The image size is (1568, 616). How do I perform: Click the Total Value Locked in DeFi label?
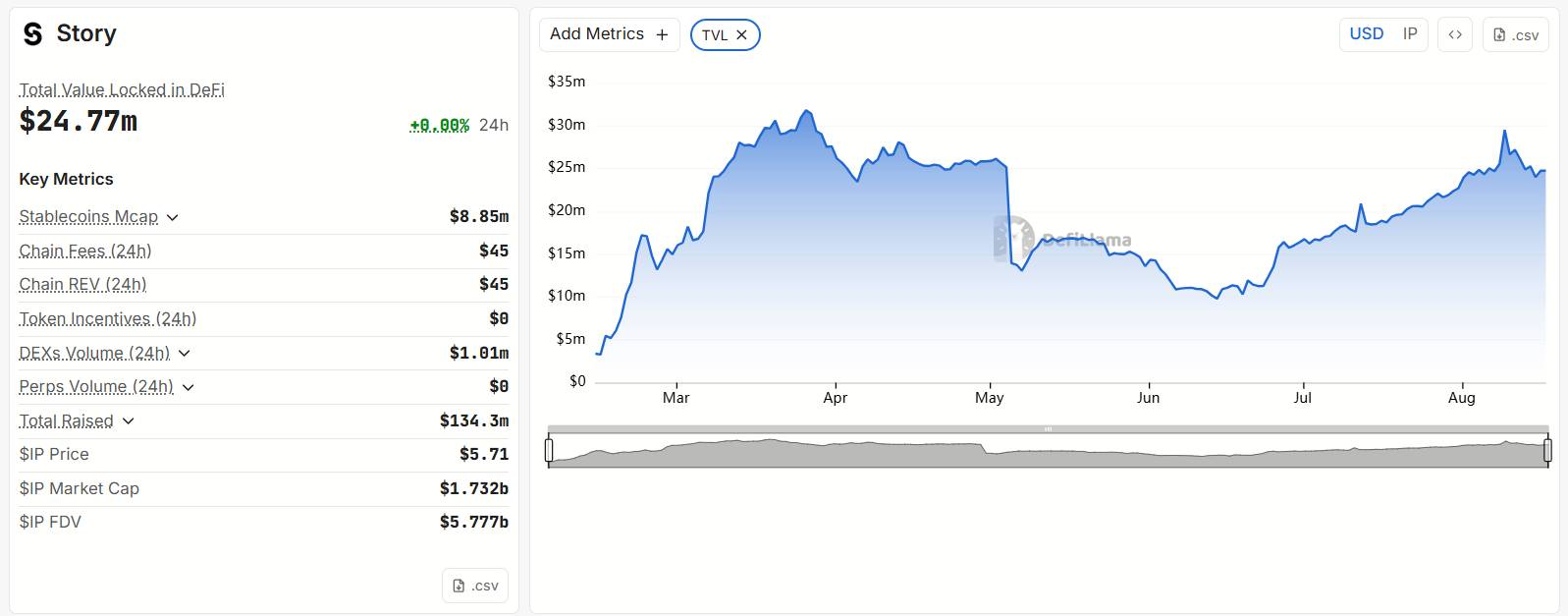click(x=122, y=89)
